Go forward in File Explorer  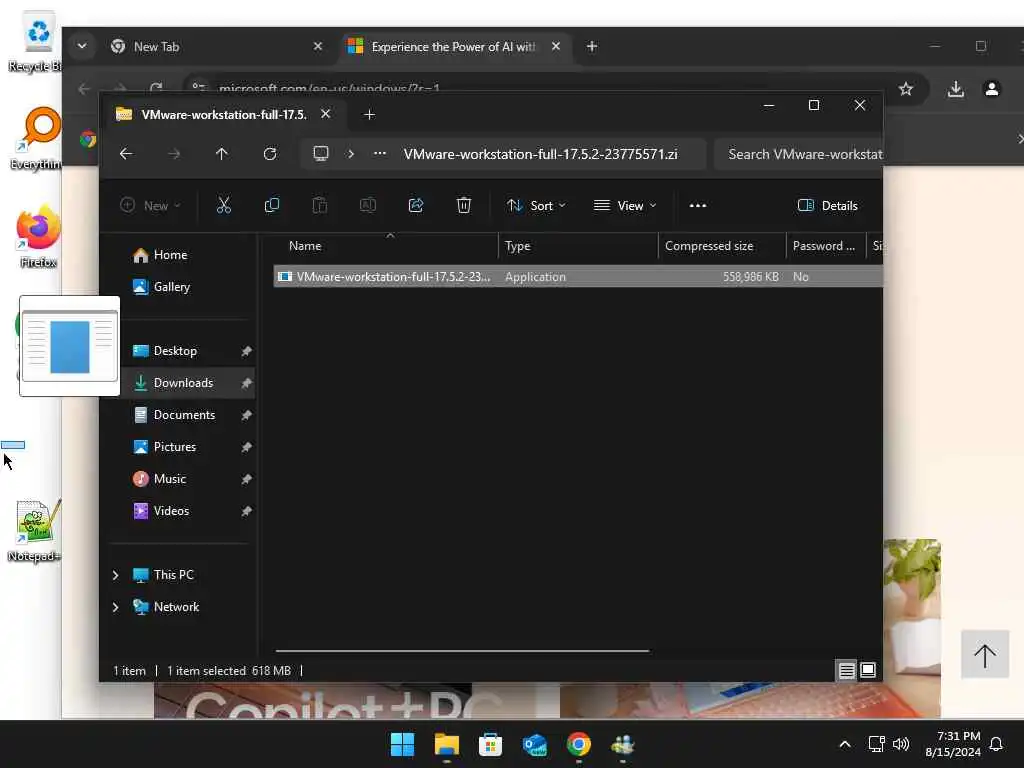(174, 153)
